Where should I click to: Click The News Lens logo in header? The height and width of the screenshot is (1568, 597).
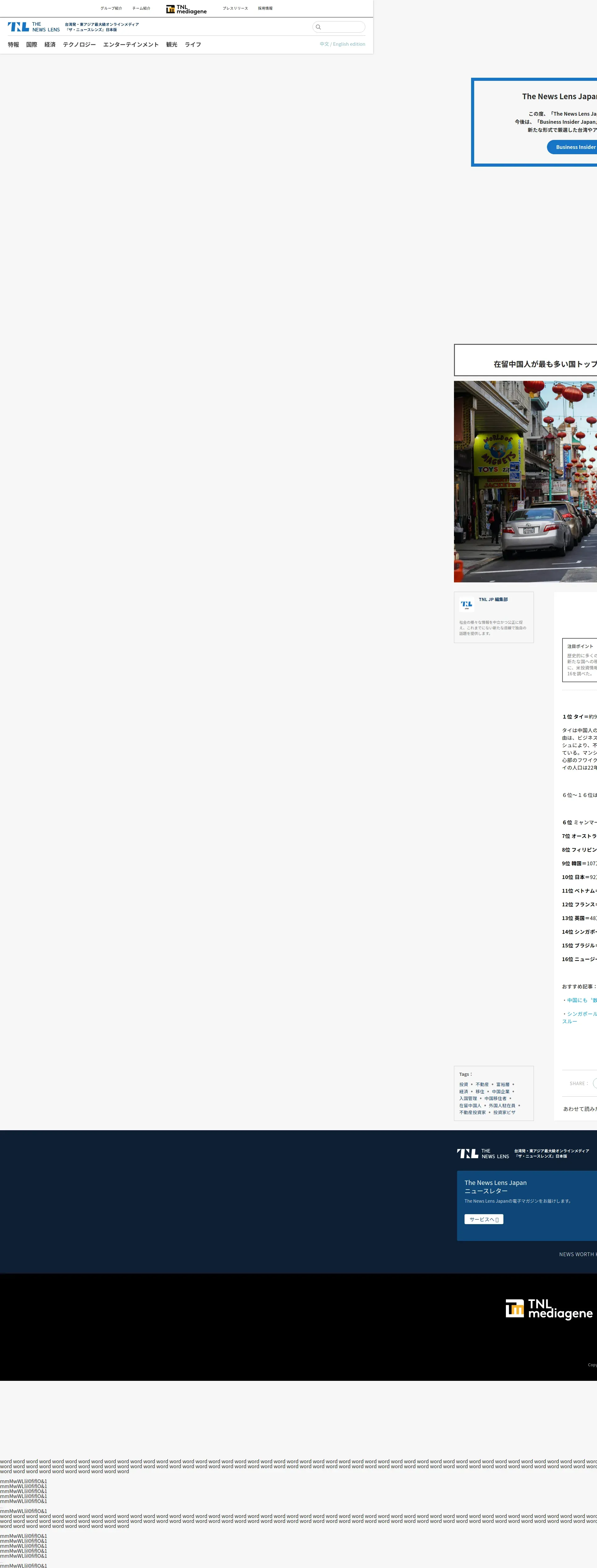(x=34, y=27)
